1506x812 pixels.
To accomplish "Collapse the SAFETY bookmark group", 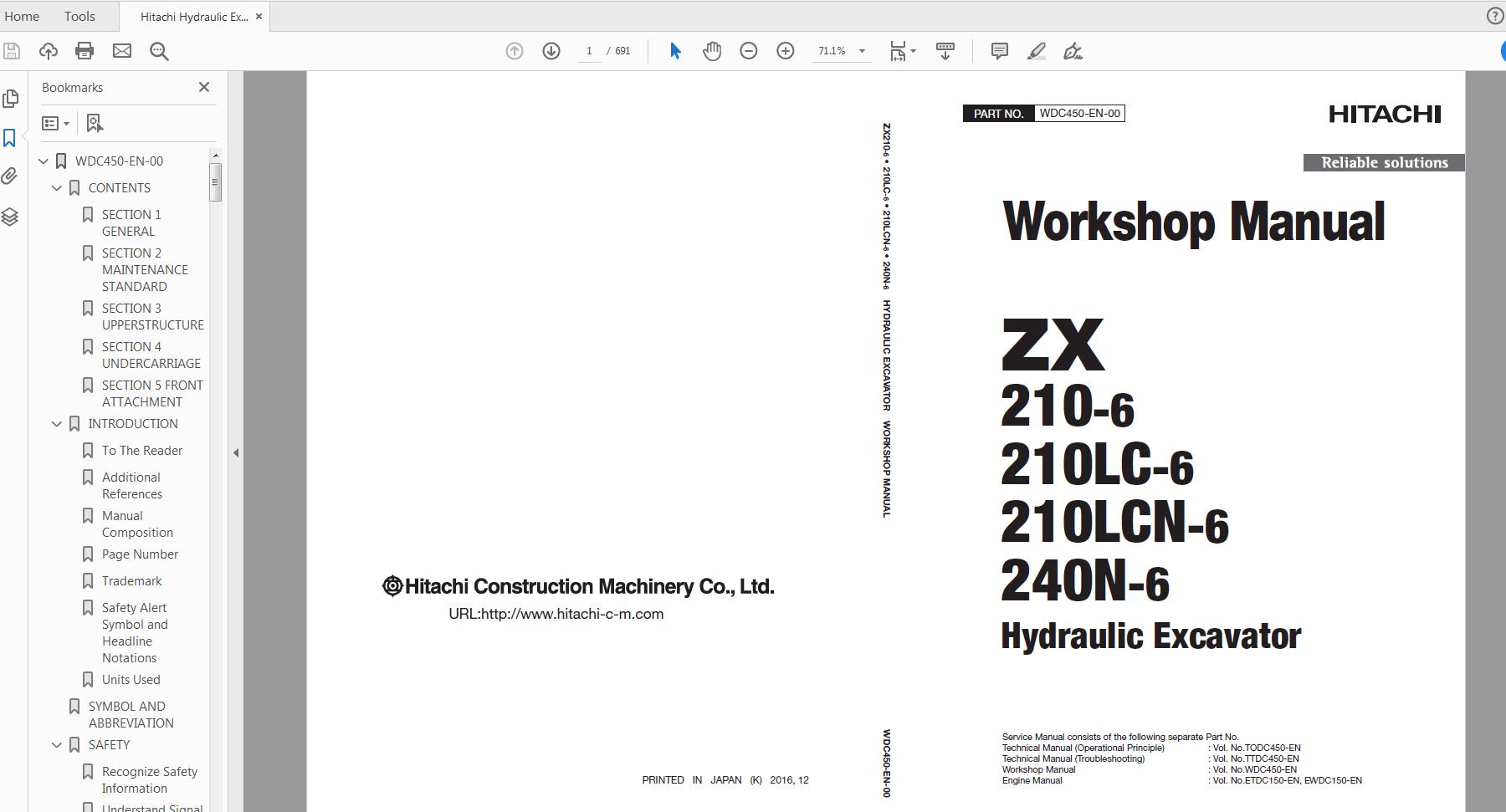I will [57, 745].
